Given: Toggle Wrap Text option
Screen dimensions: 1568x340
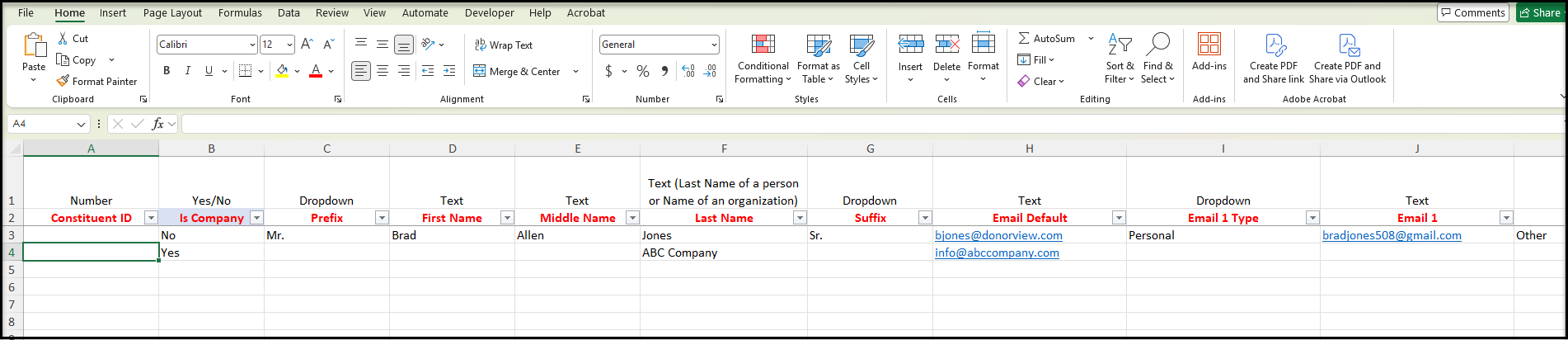Looking at the screenshot, I should coord(503,45).
